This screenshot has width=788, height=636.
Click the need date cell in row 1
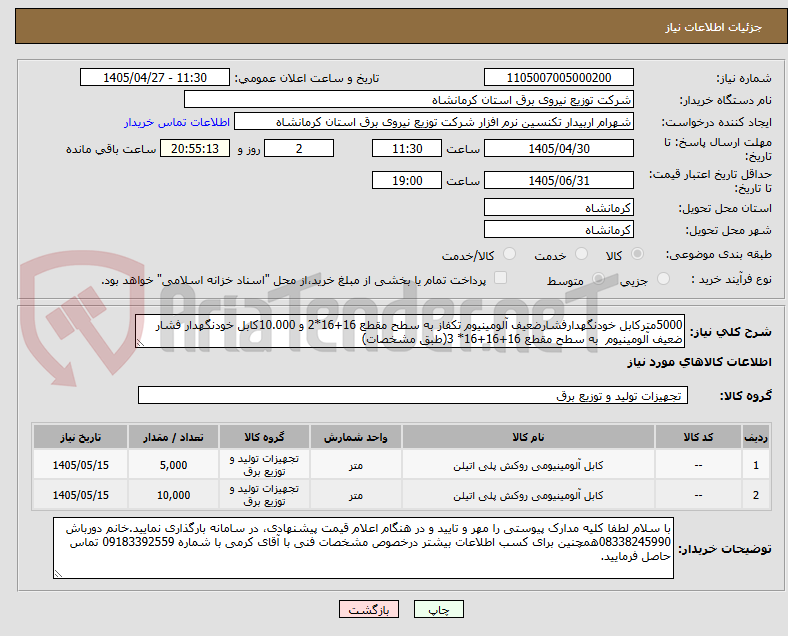(x=80, y=465)
